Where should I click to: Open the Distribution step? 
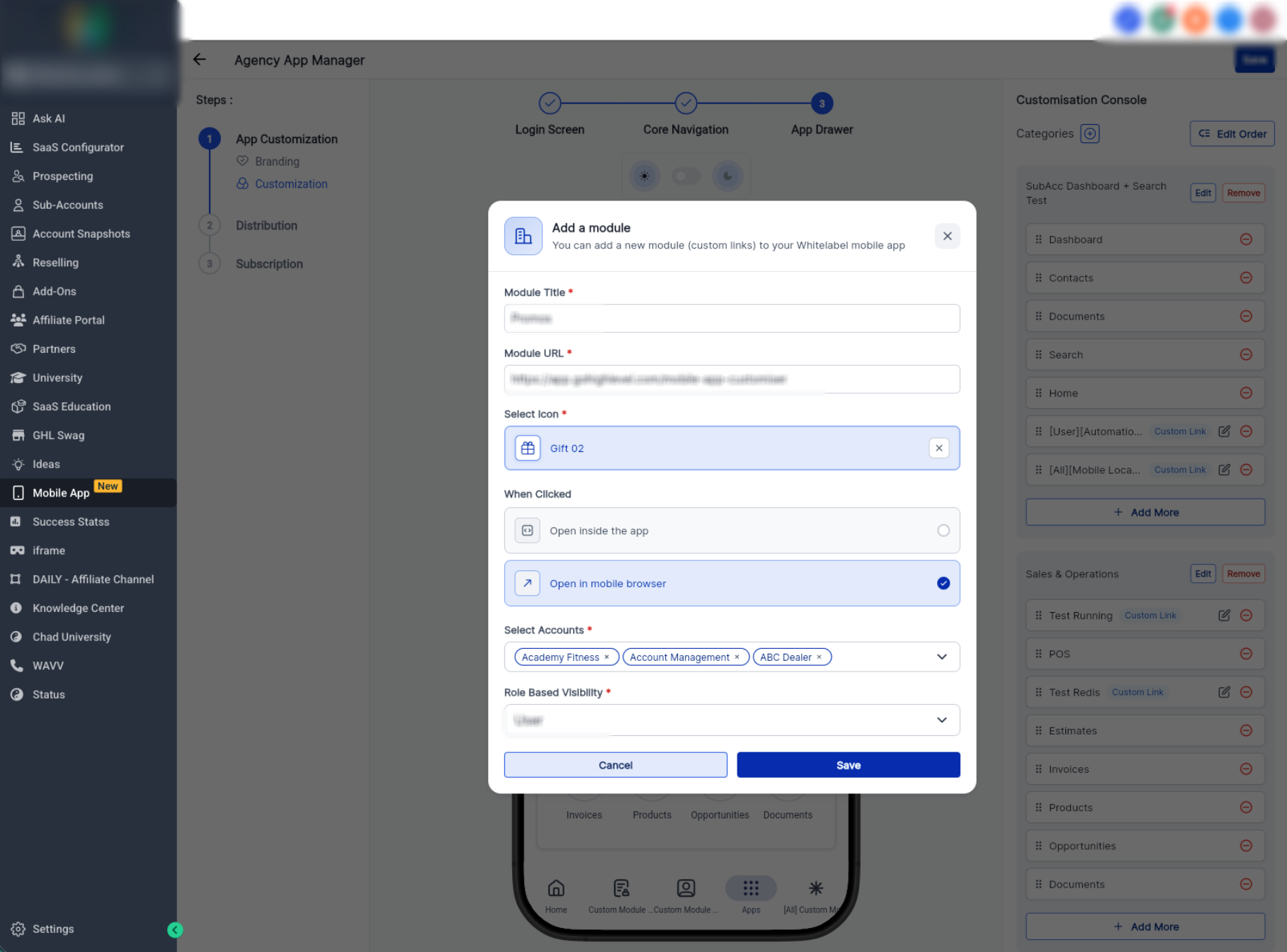266,225
